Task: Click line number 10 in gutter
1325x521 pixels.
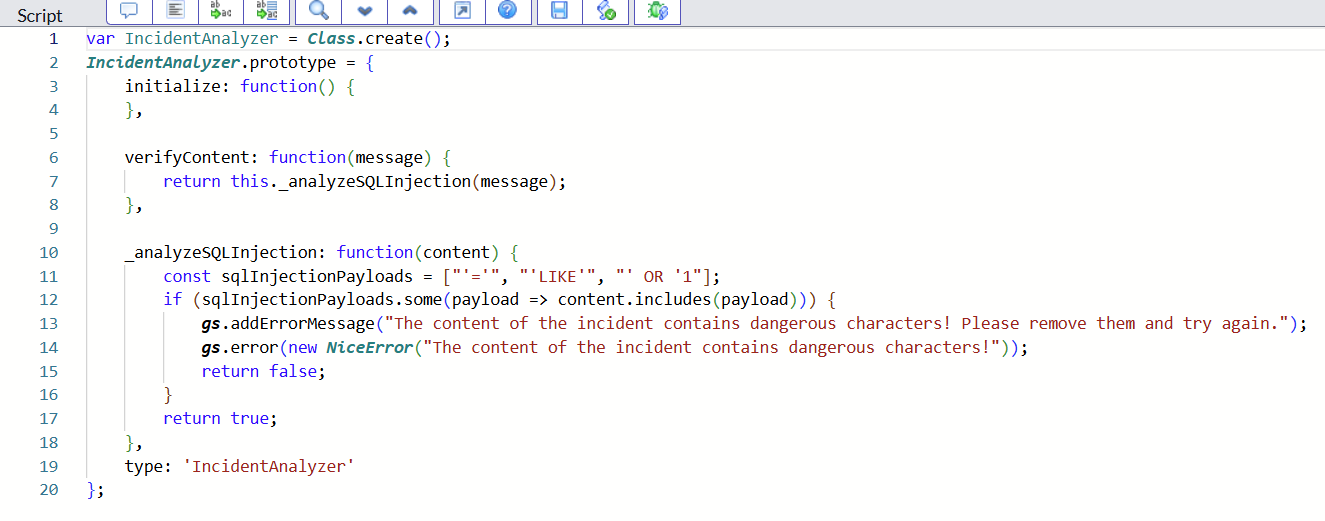Action: (x=49, y=252)
